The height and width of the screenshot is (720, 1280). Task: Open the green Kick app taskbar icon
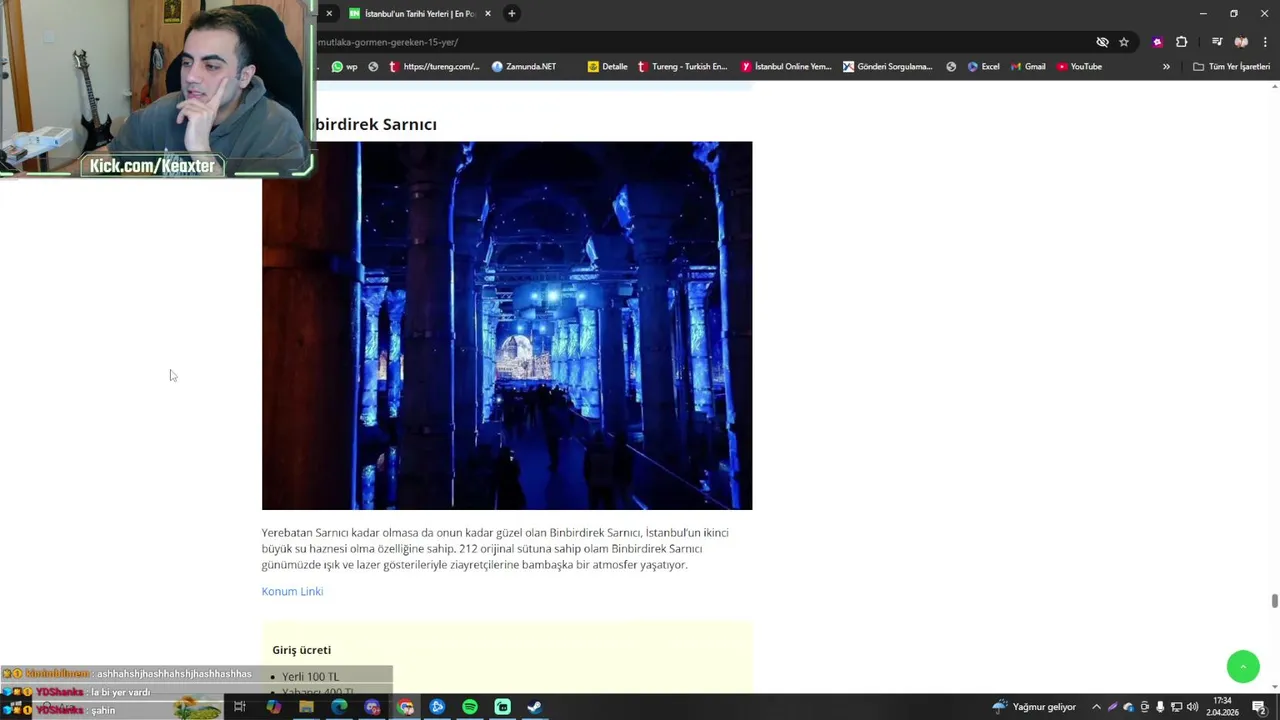tap(503, 707)
